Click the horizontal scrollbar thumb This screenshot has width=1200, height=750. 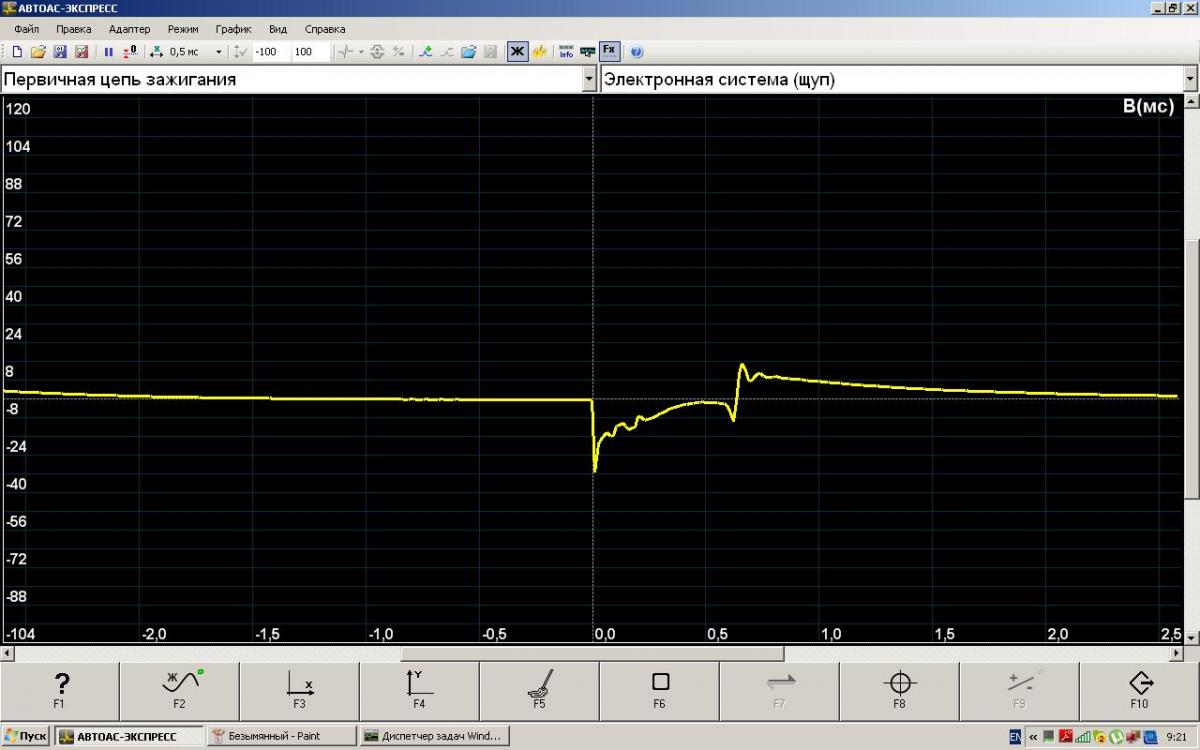click(592, 653)
